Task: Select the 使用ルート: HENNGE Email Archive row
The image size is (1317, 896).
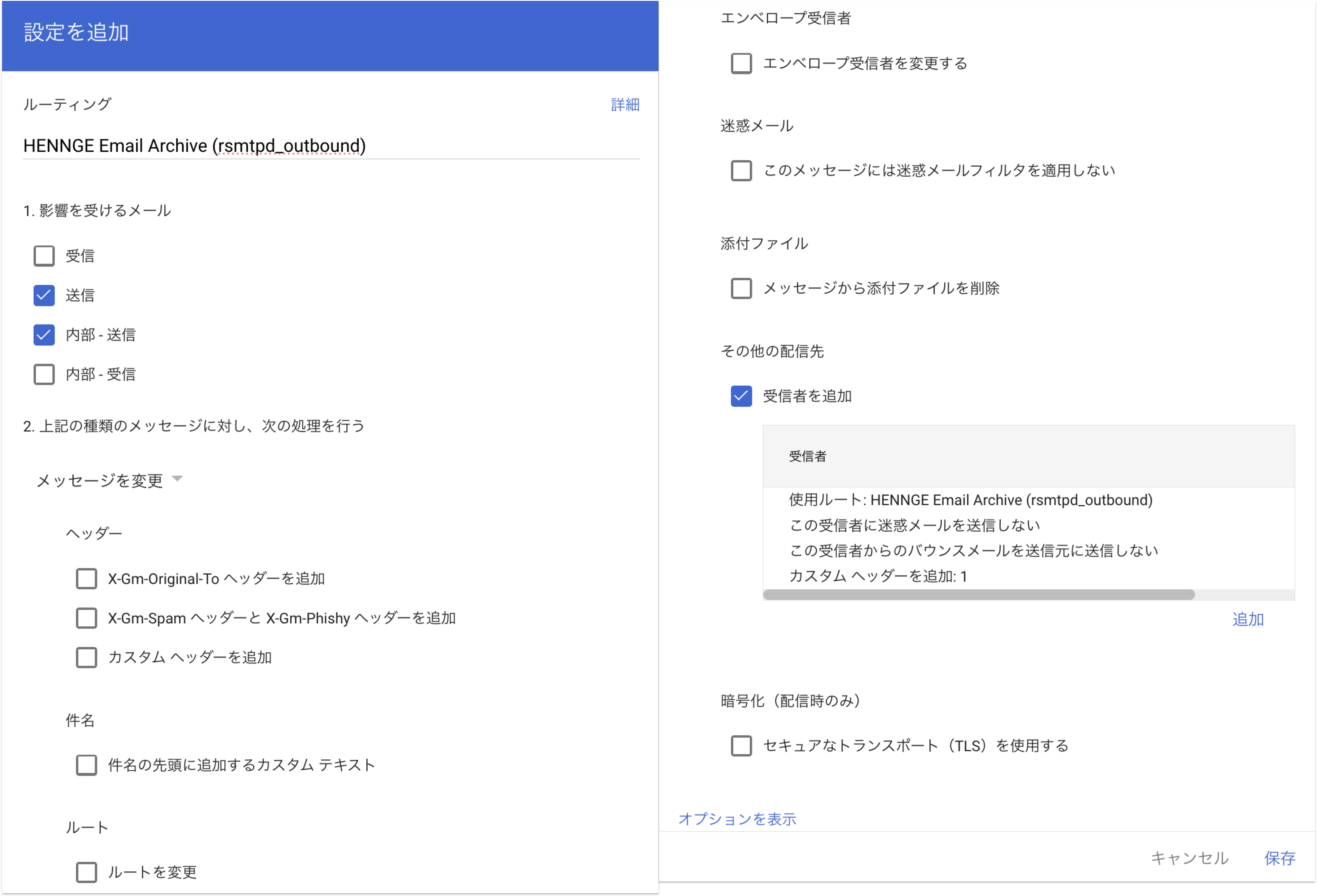Action: 971,500
